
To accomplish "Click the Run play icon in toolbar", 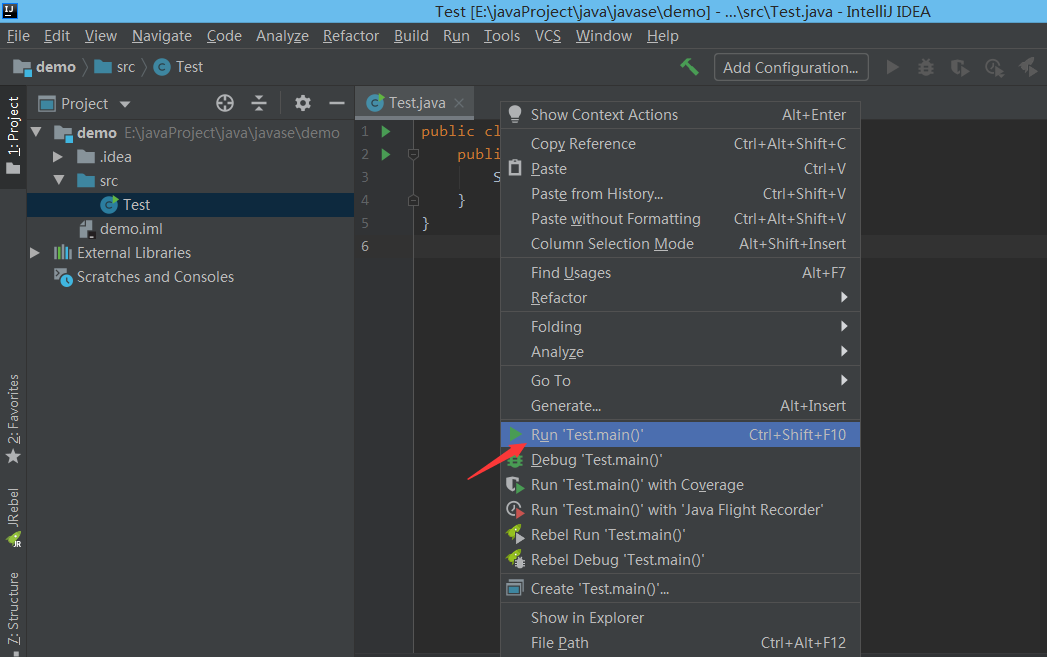I will pyautogui.click(x=892, y=67).
